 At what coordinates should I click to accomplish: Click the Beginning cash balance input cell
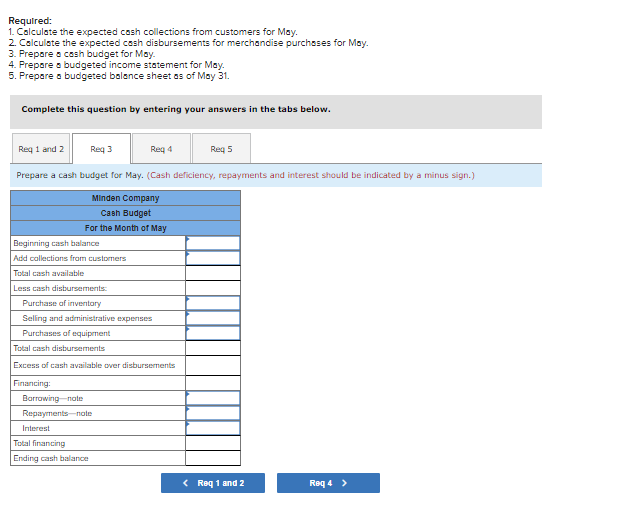click(x=213, y=243)
